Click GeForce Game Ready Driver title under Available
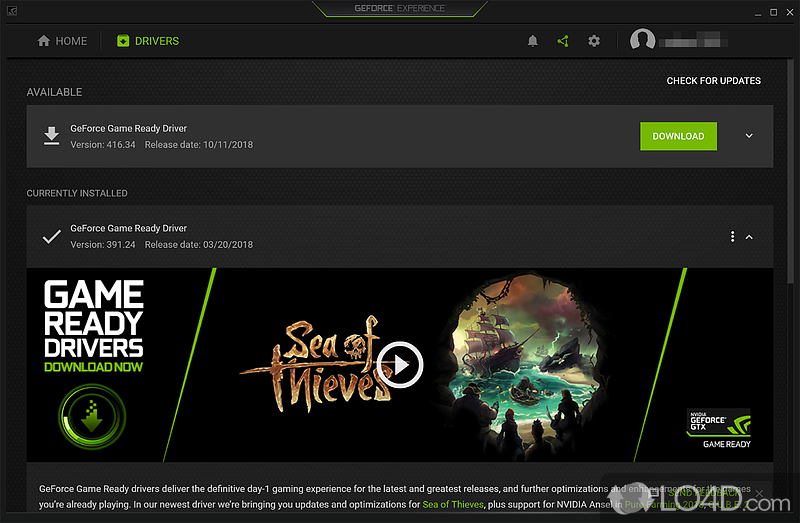 129,129
